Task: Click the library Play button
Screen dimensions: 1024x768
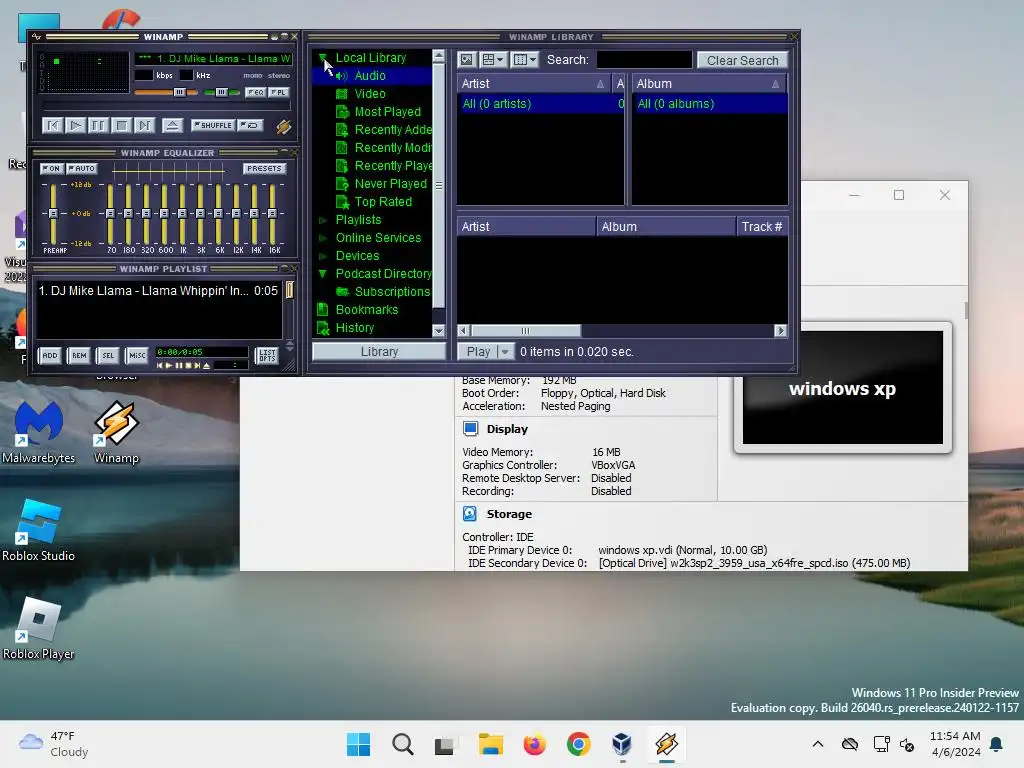Action: click(x=478, y=351)
